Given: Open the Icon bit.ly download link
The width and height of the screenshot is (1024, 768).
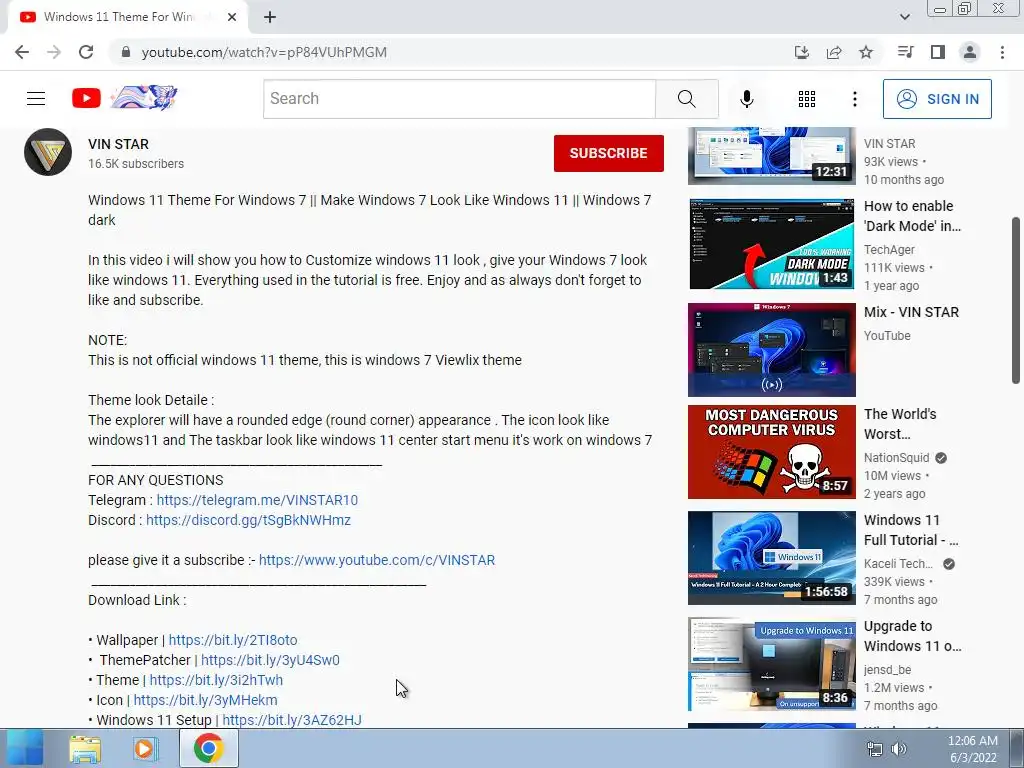Looking at the screenshot, I should (206, 700).
